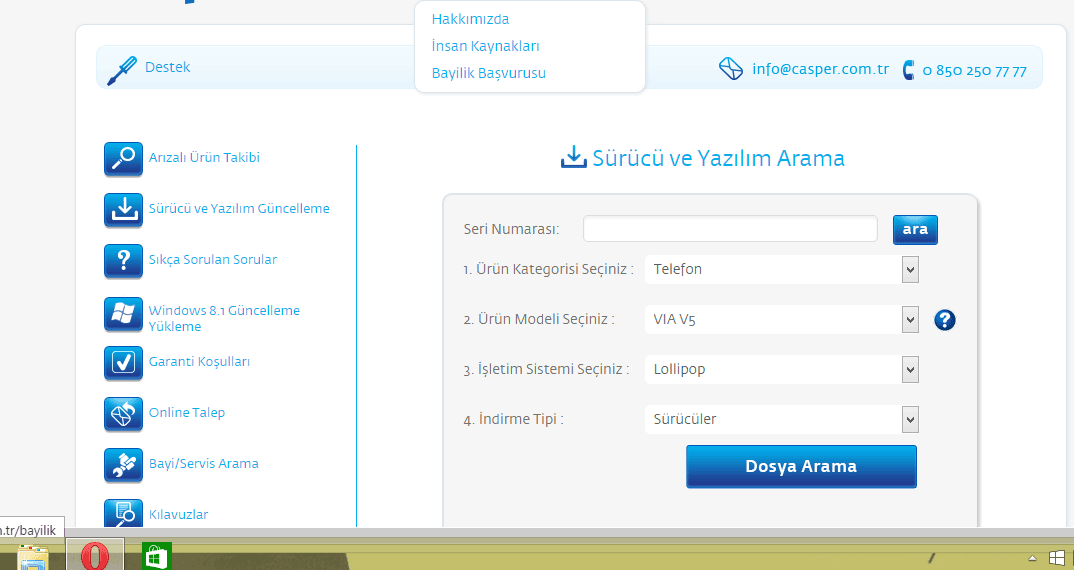
Task: Open the Sıkça Sorulan Sorular link
Action: [x=213, y=260]
